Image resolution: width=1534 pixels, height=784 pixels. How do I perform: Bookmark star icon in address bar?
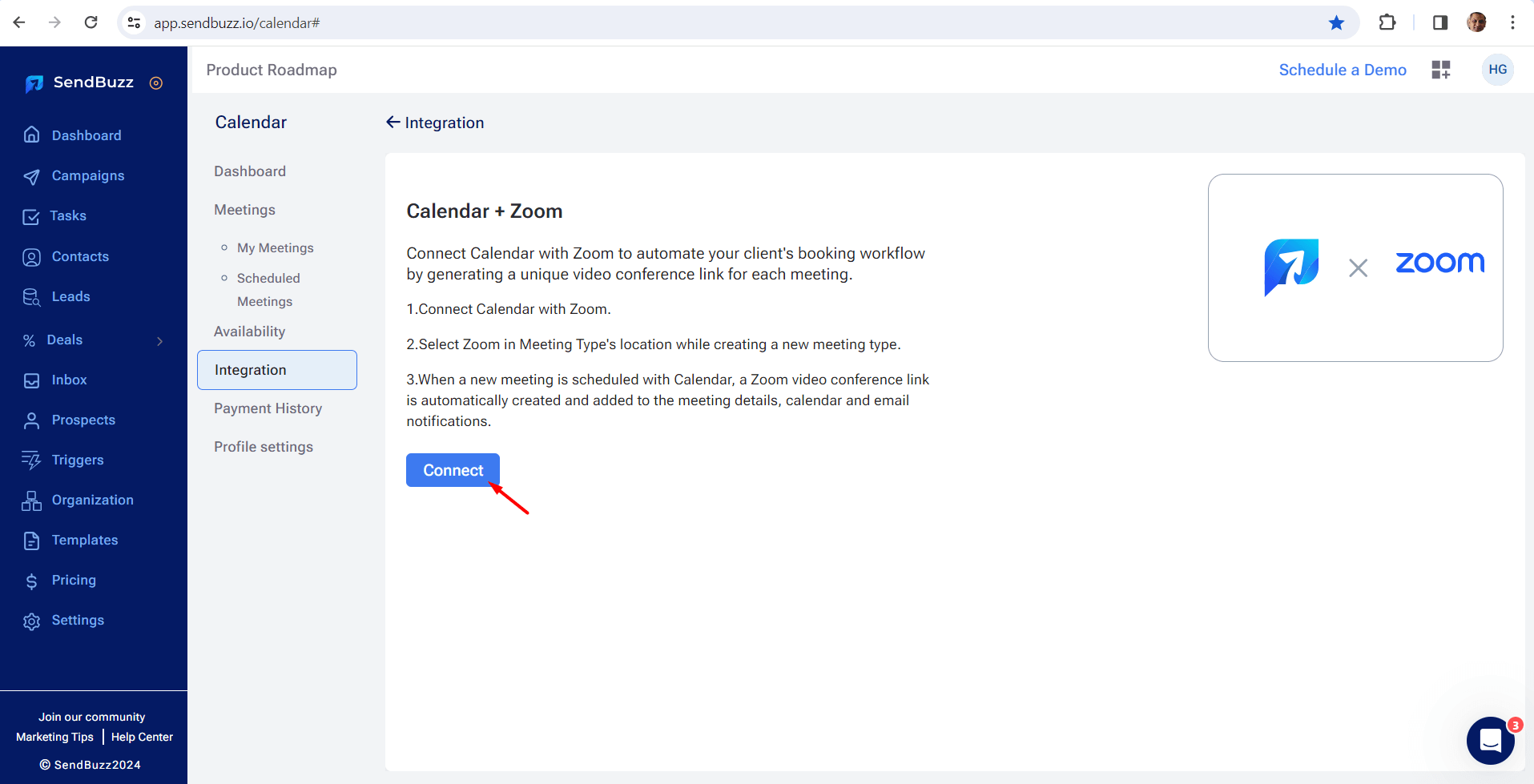tap(1336, 22)
